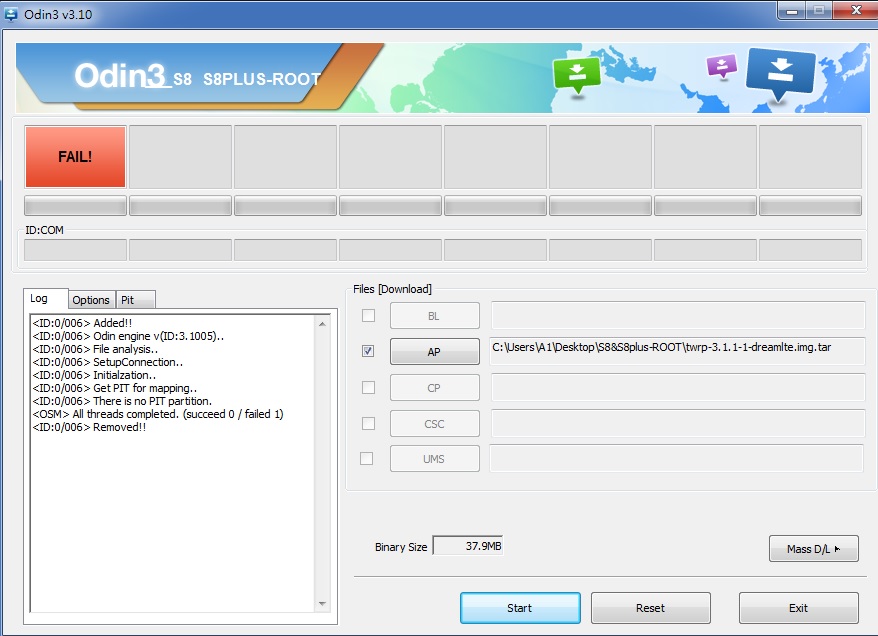The width and height of the screenshot is (878, 636).
Task: Click the green download icon in banner
Action: (577, 76)
